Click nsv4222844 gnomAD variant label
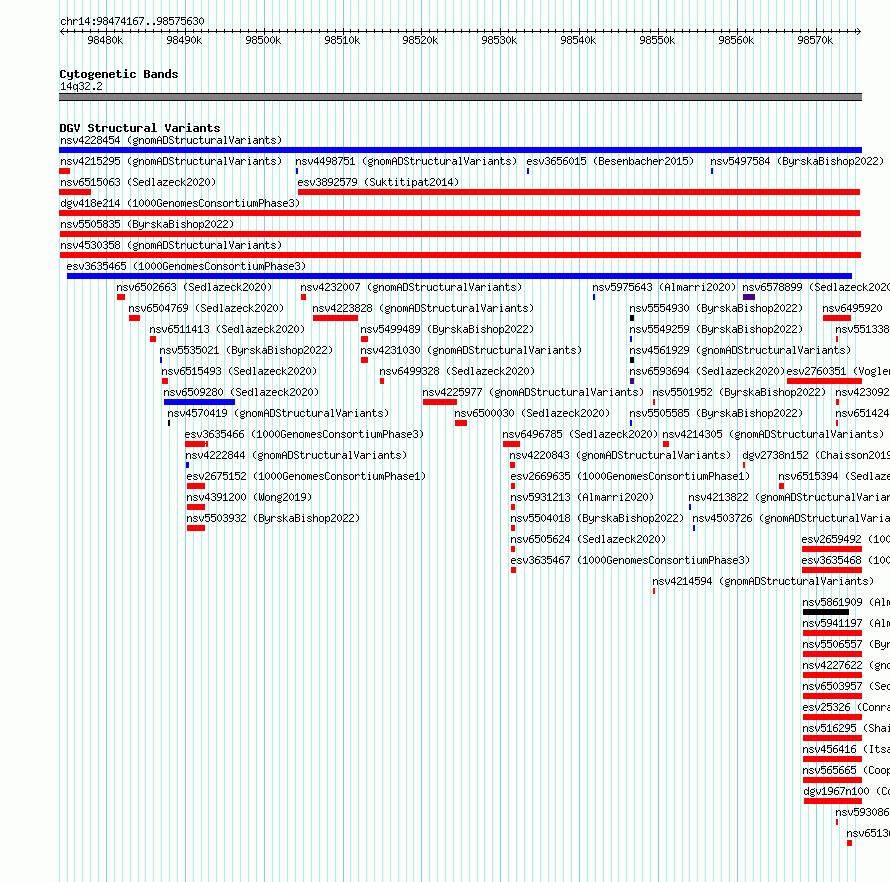Viewport: 890px width, 882px height. 296,455
